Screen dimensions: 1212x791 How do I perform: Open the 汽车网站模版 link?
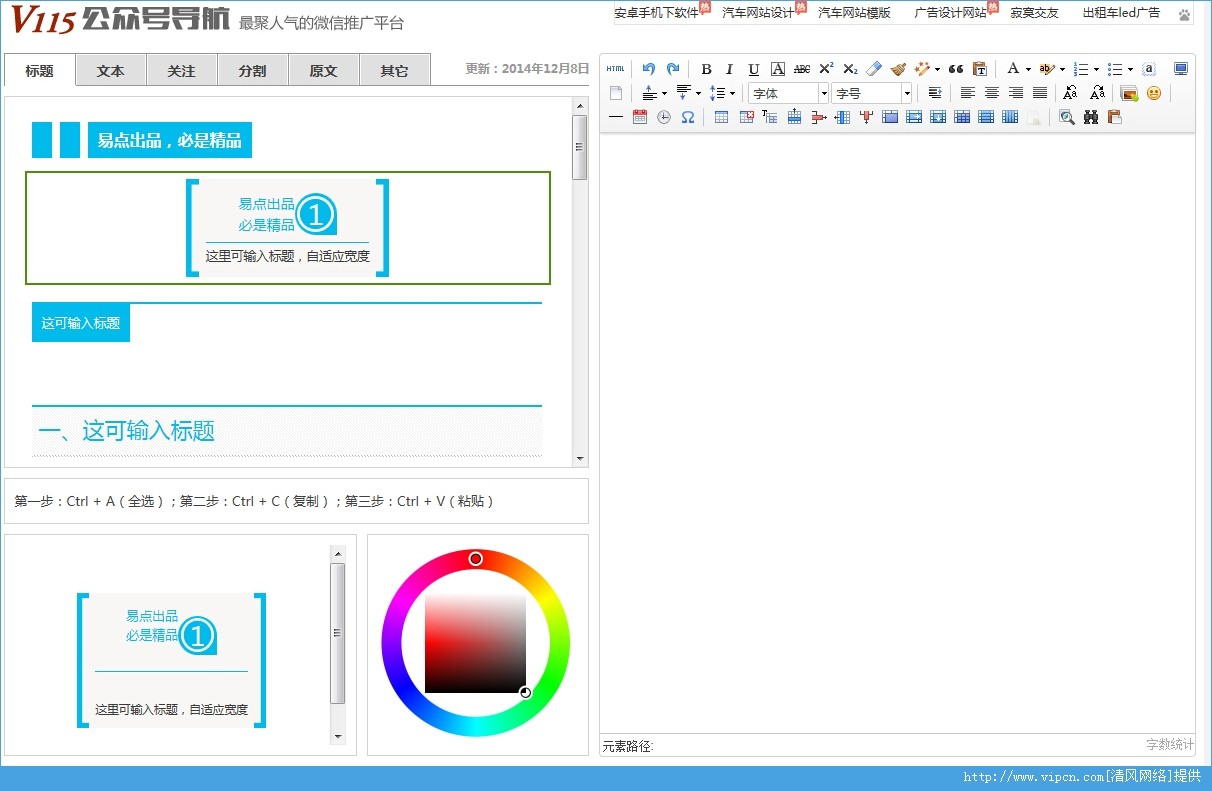[x=854, y=13]
